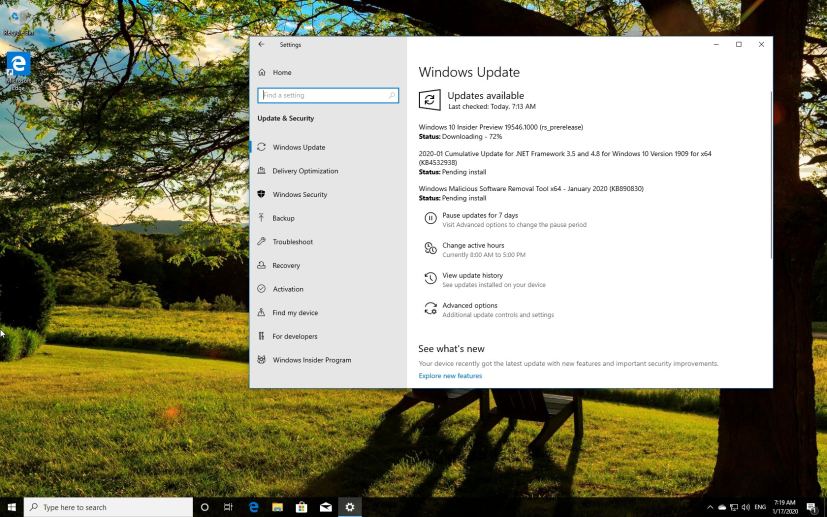Viewport: 827px width, 517px height.
Task: Click the Recycle Bin desktop icon
Action: 18,22
